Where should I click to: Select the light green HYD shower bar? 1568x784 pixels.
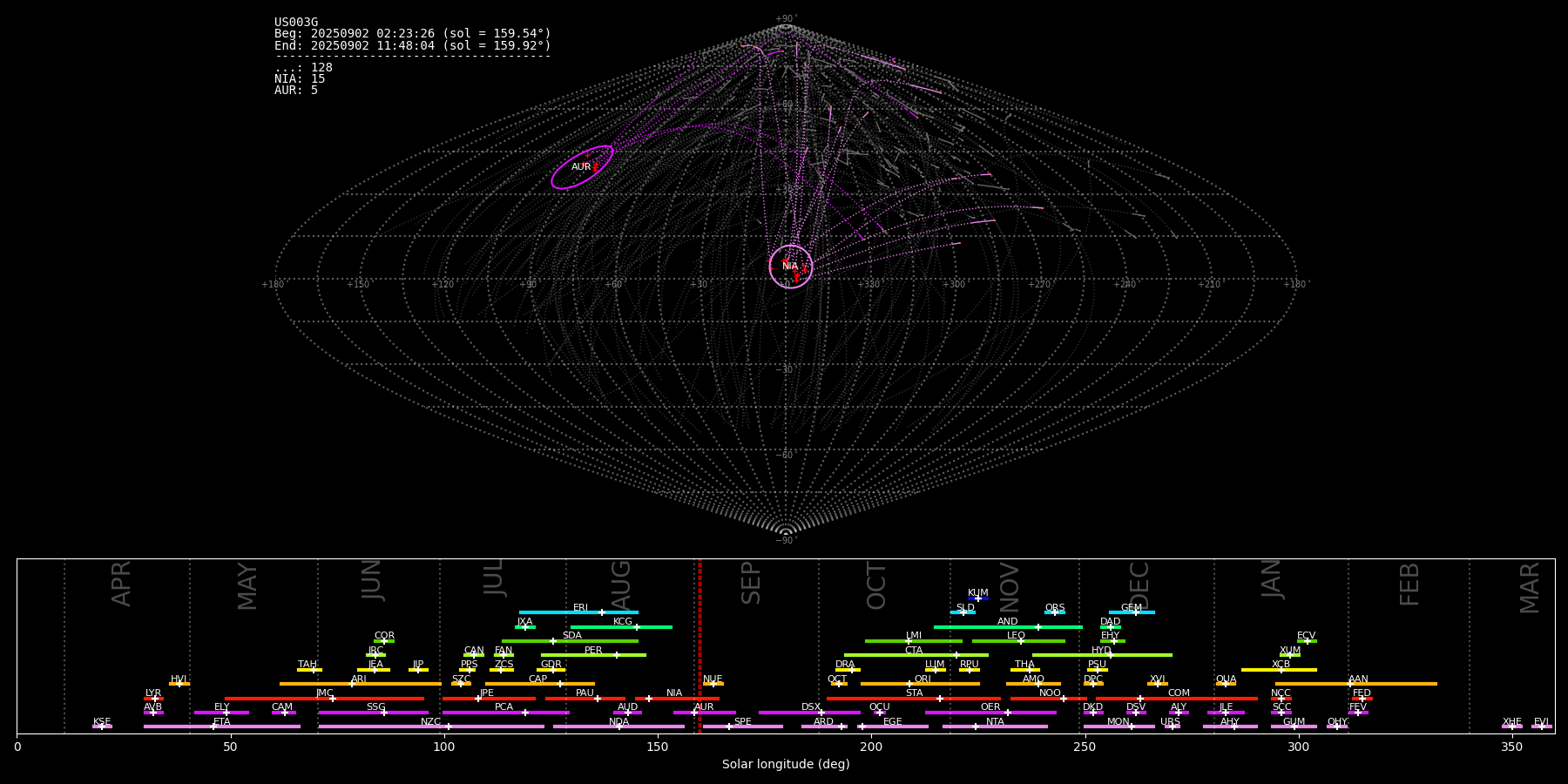[1102, 655]
